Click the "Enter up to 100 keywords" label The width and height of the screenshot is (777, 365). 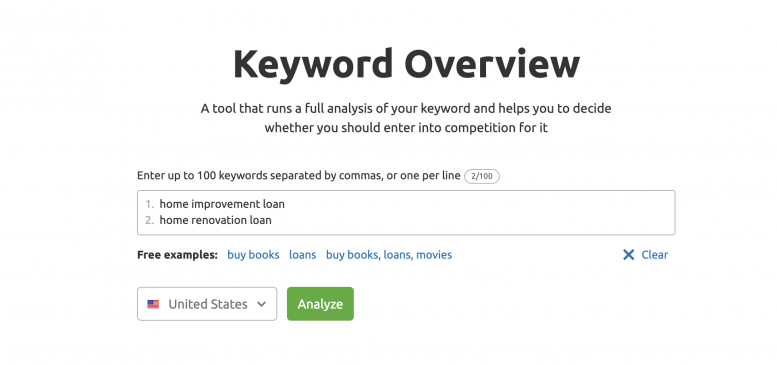[x=299, y=176]
